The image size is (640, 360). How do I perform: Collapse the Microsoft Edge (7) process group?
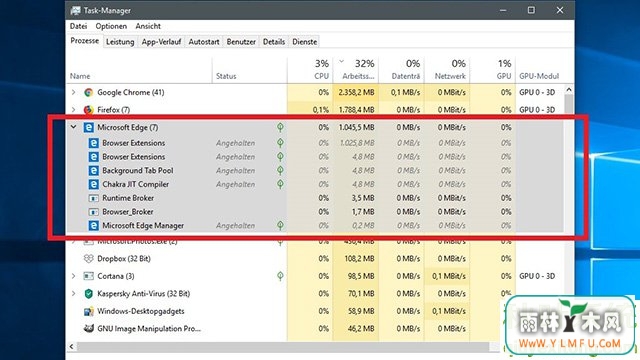[x=73, y=127]
